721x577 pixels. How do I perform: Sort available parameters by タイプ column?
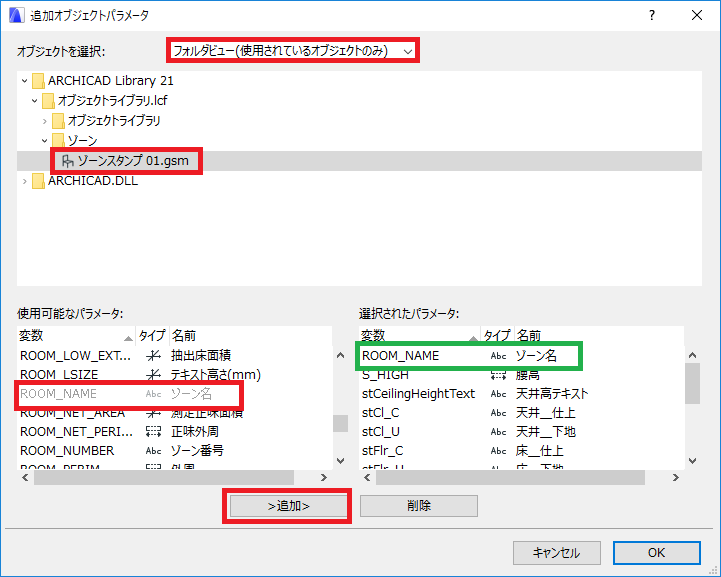coord(152,336)
